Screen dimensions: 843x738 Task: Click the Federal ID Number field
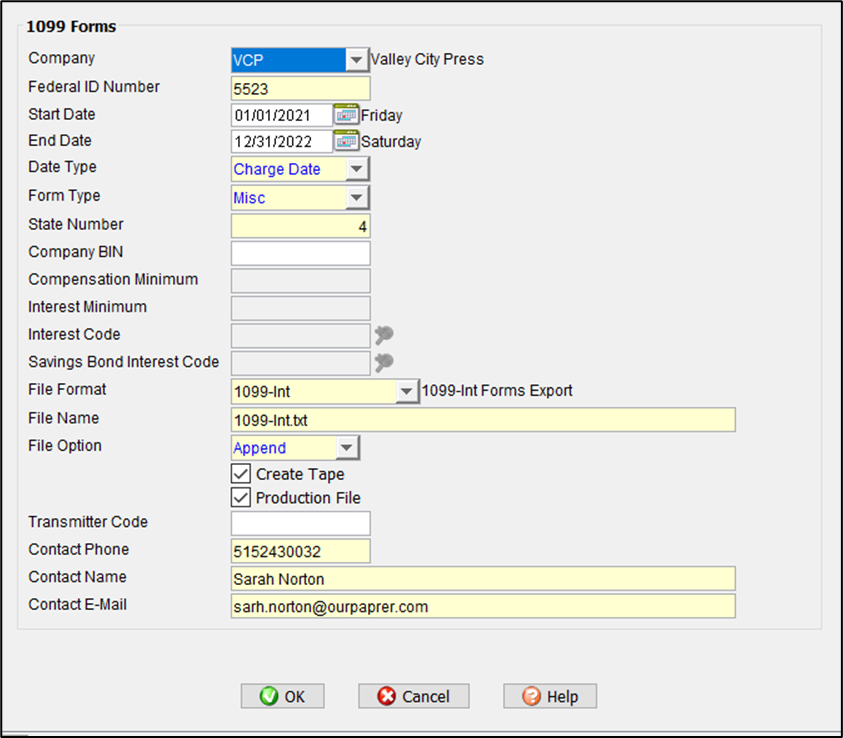300,88
